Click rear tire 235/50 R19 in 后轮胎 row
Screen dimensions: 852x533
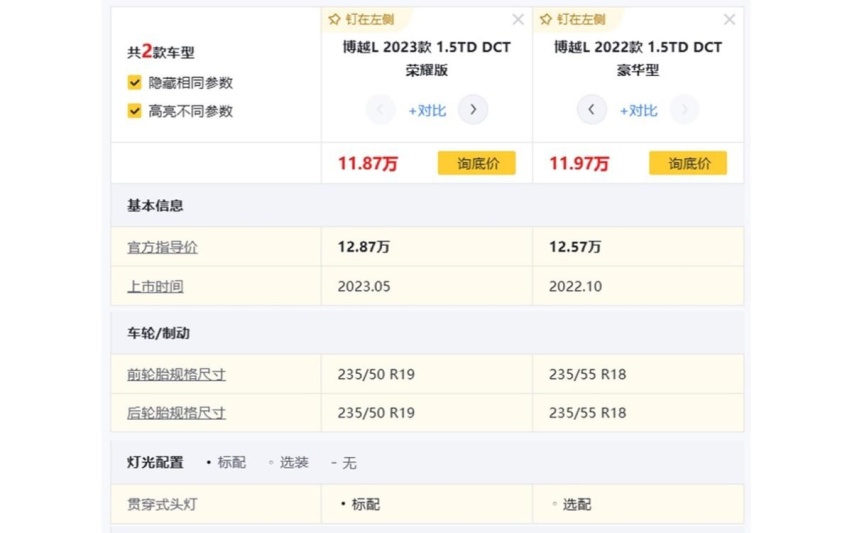(x=376, y=413)
